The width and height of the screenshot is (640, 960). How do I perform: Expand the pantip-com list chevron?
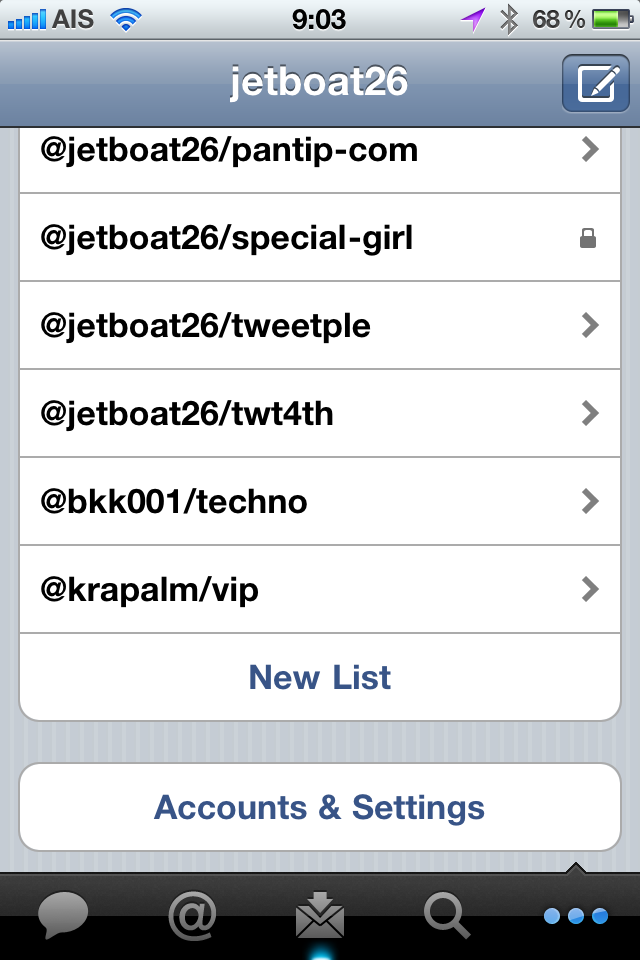tap(590, 150)
